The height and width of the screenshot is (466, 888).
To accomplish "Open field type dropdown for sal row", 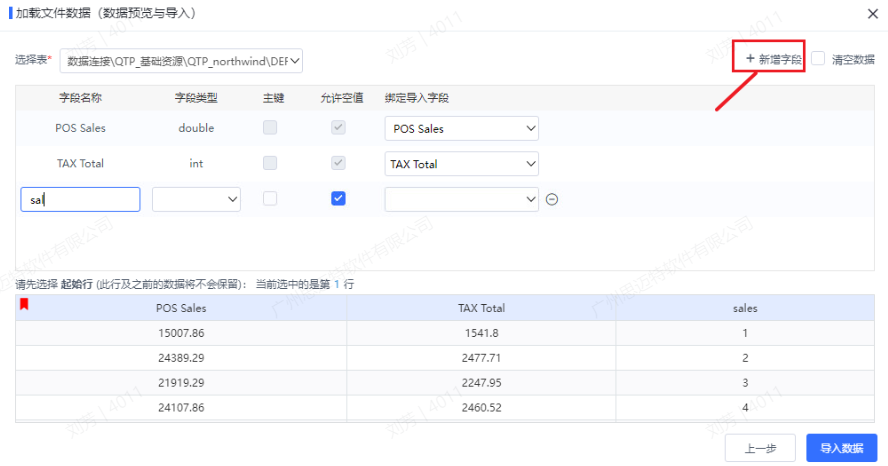I will pyautogui.click(x=197, y=199).
